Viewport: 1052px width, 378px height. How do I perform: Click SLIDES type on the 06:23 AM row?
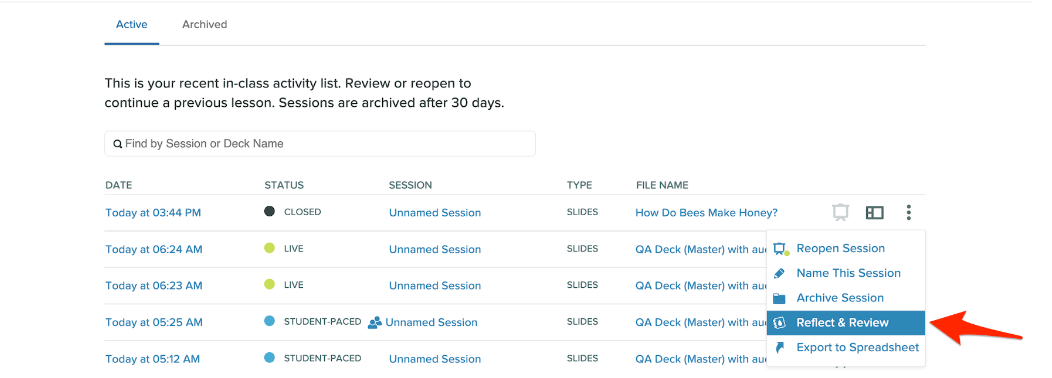click(x=582, y=285)
